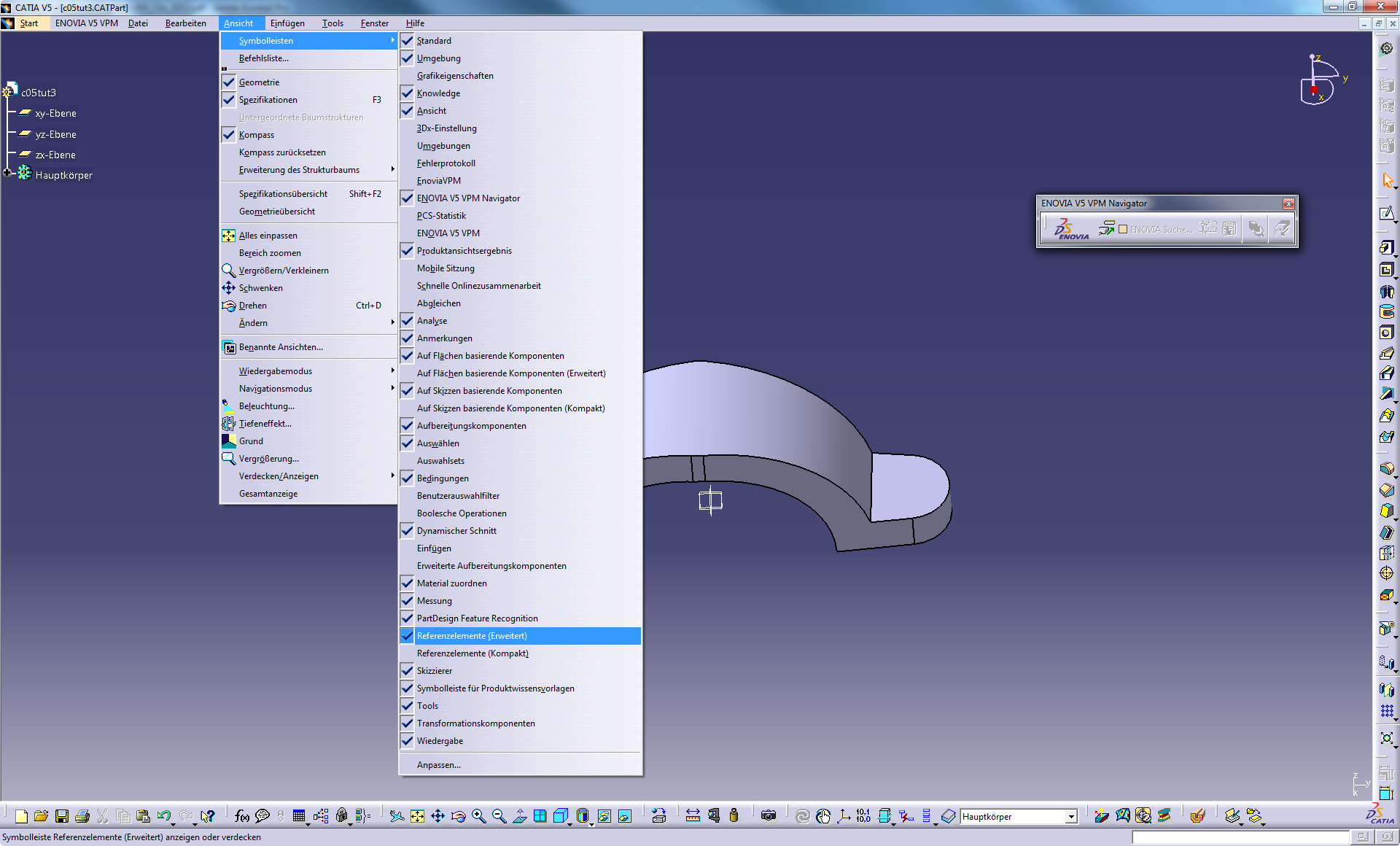Zoom in with the magnifier plus icon
1400x846 pixels.
(x=478, y=816)
